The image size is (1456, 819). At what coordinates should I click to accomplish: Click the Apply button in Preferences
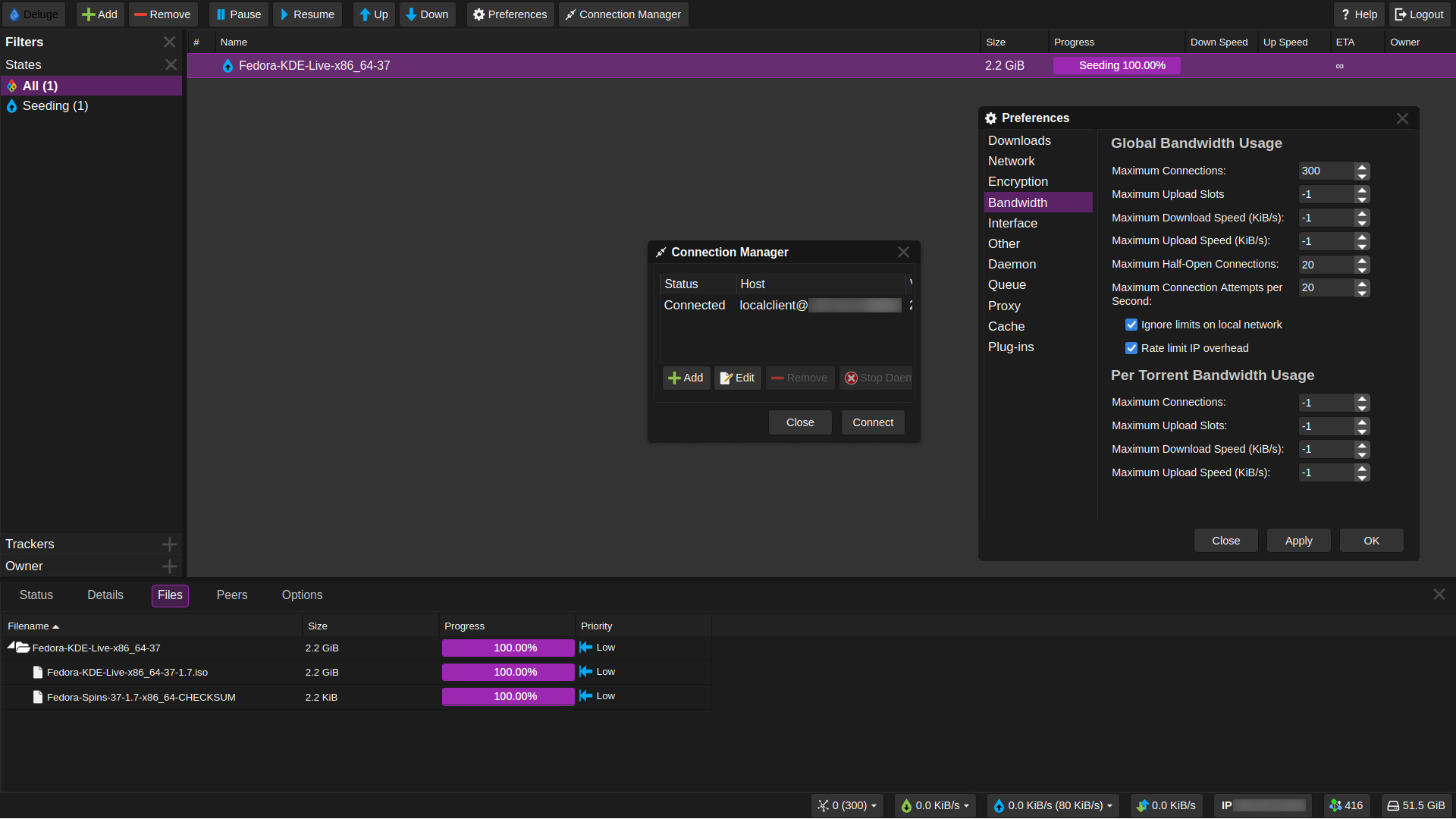(1298, 541)
